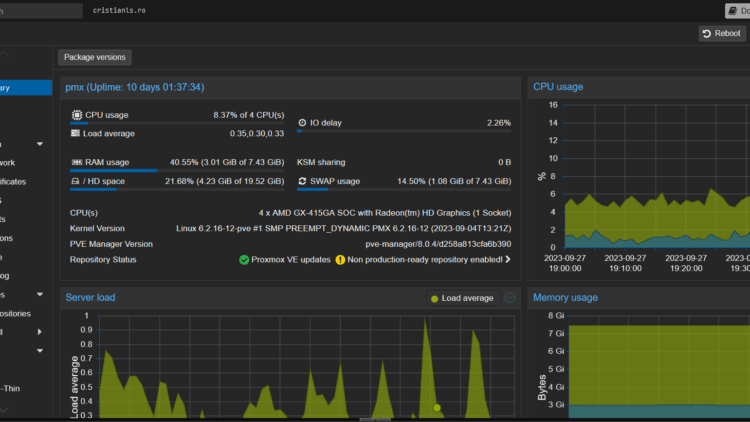Click the sidebar scroll-down chevron at bottom
Image resolution: width=750 pixels, height=422 pixels.
click(x=4, y=410)
